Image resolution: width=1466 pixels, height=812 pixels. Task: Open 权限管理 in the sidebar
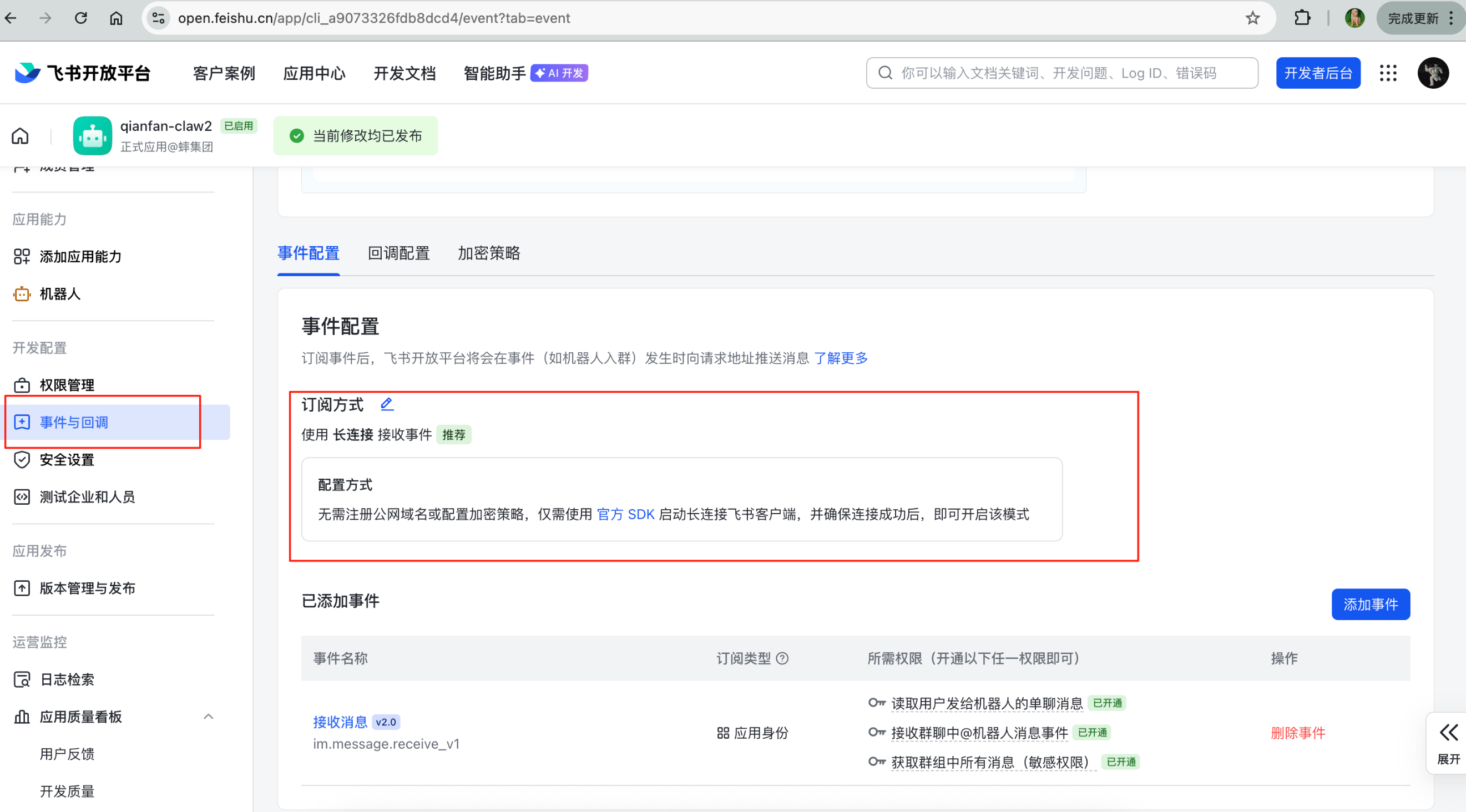point(67,385)
